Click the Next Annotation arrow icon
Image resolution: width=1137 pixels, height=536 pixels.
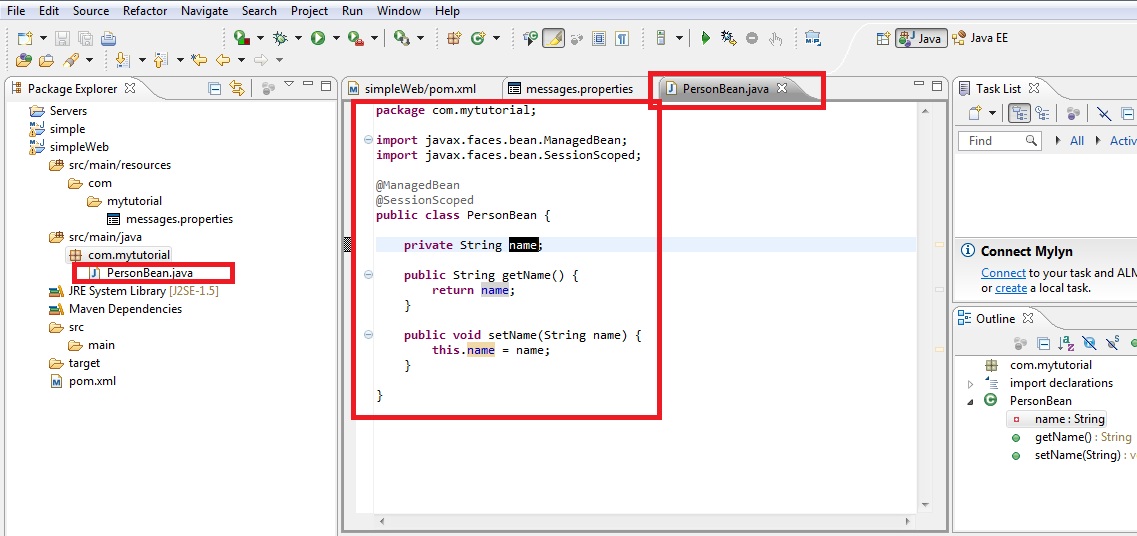122,59
